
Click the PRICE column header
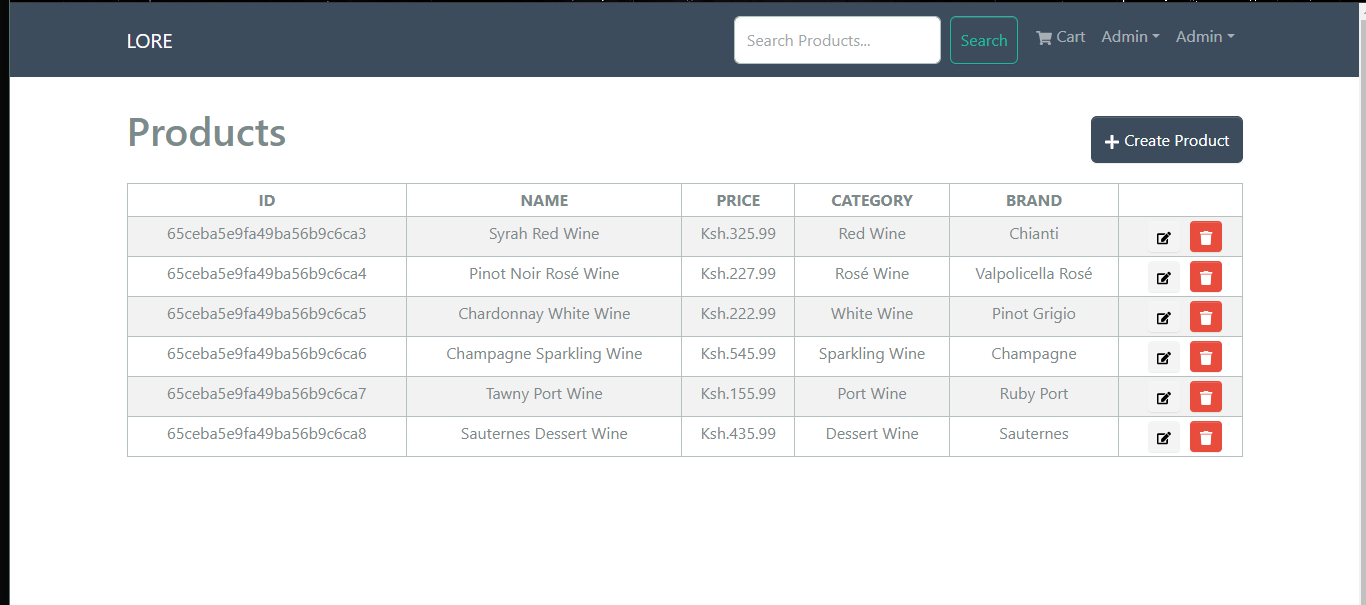pyautogui.click(x=738, y=200)
